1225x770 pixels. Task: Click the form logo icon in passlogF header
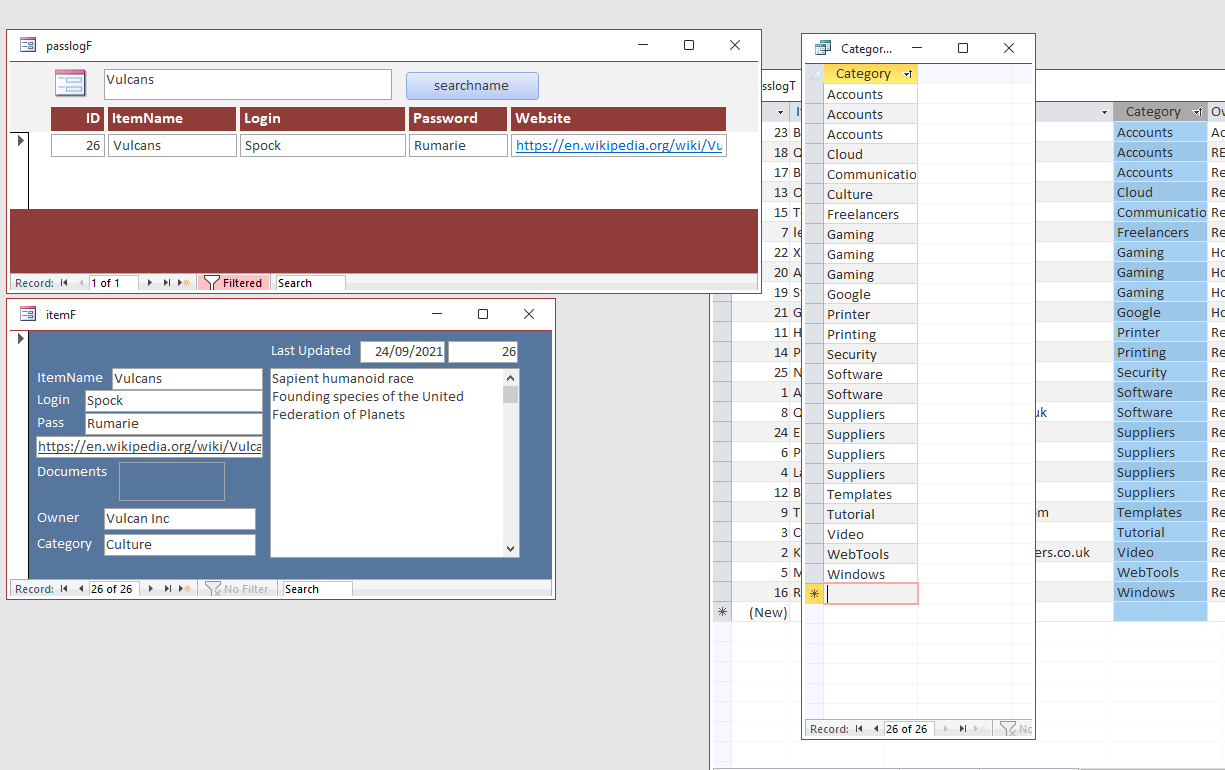(x=69, y=84)
